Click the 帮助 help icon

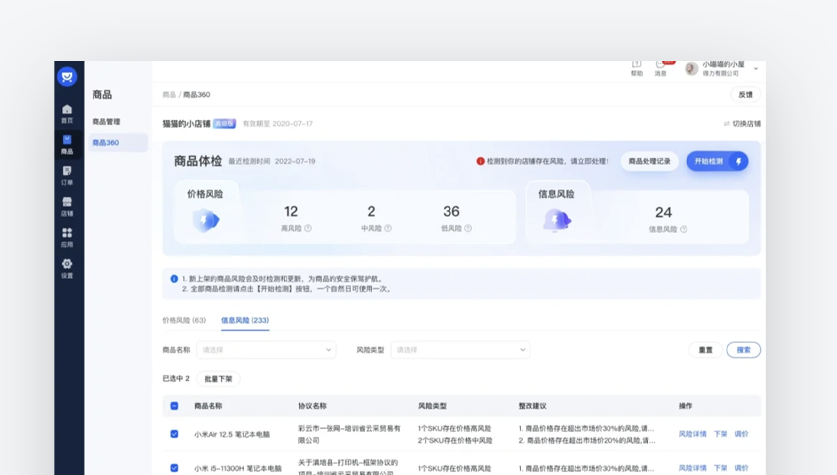coord(636,66)
